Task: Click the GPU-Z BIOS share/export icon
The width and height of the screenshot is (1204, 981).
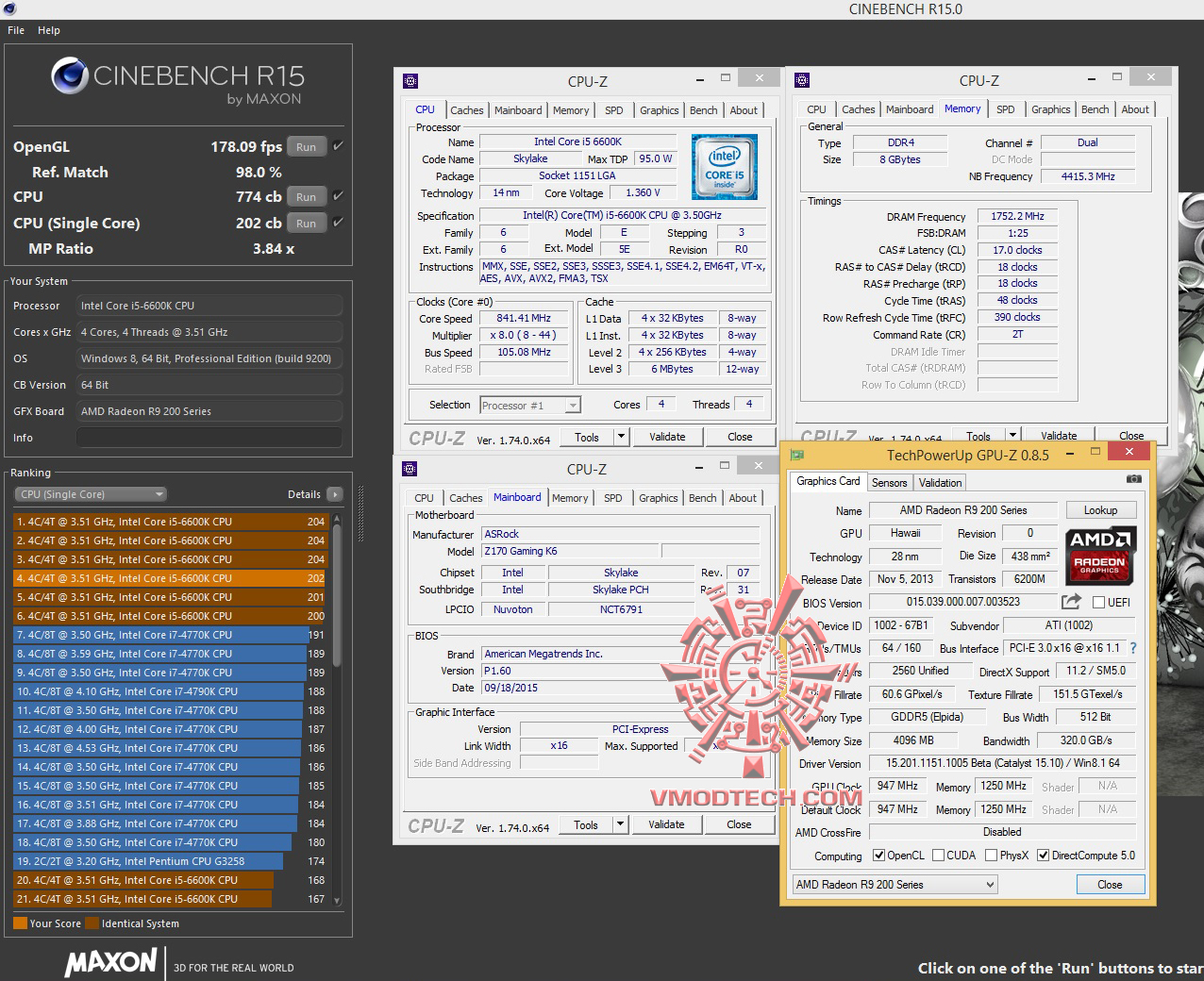Action: (1071, 602)
